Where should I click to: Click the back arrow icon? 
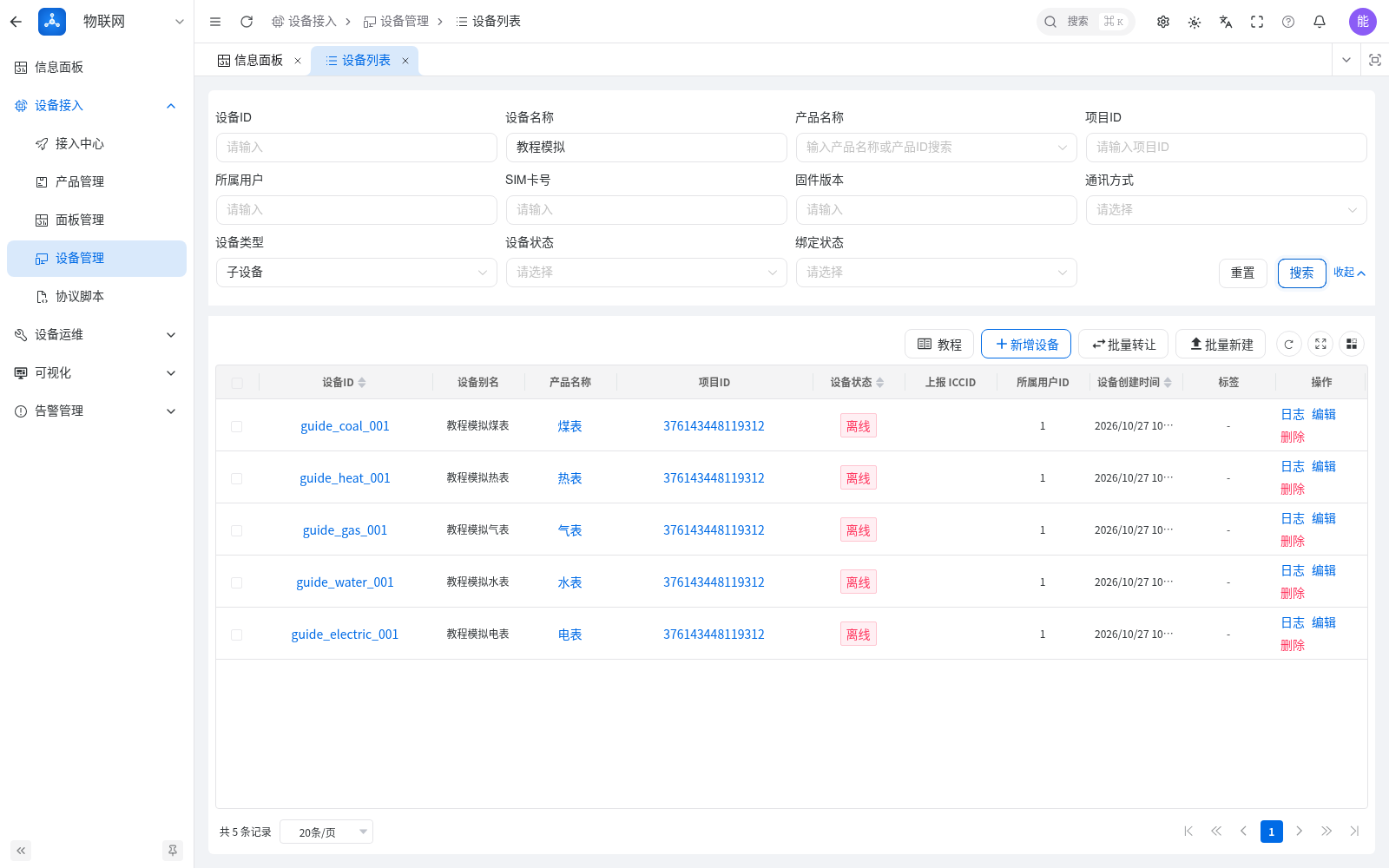tap(16, 22)
